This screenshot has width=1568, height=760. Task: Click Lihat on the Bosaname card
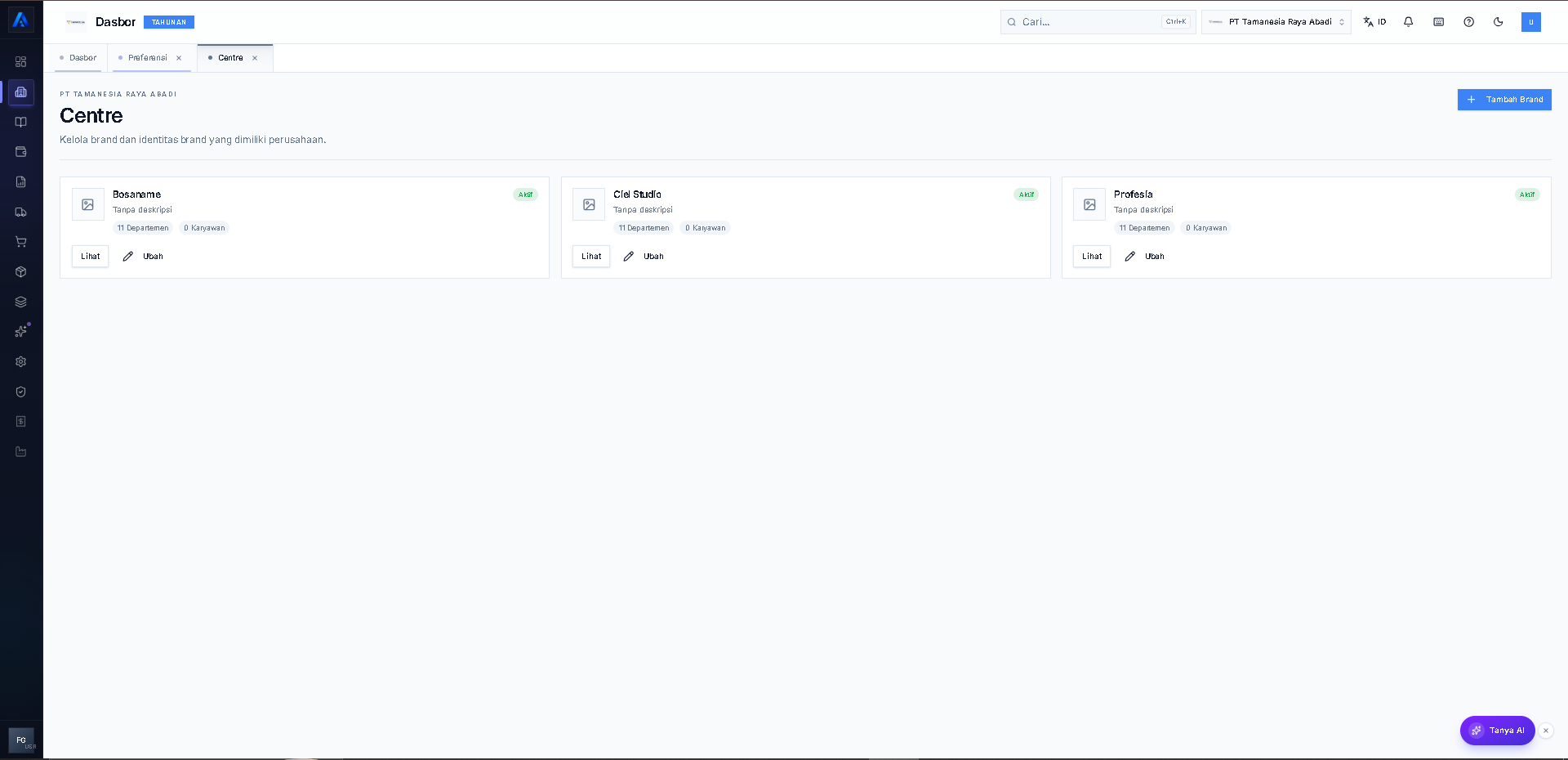[91, 257]
